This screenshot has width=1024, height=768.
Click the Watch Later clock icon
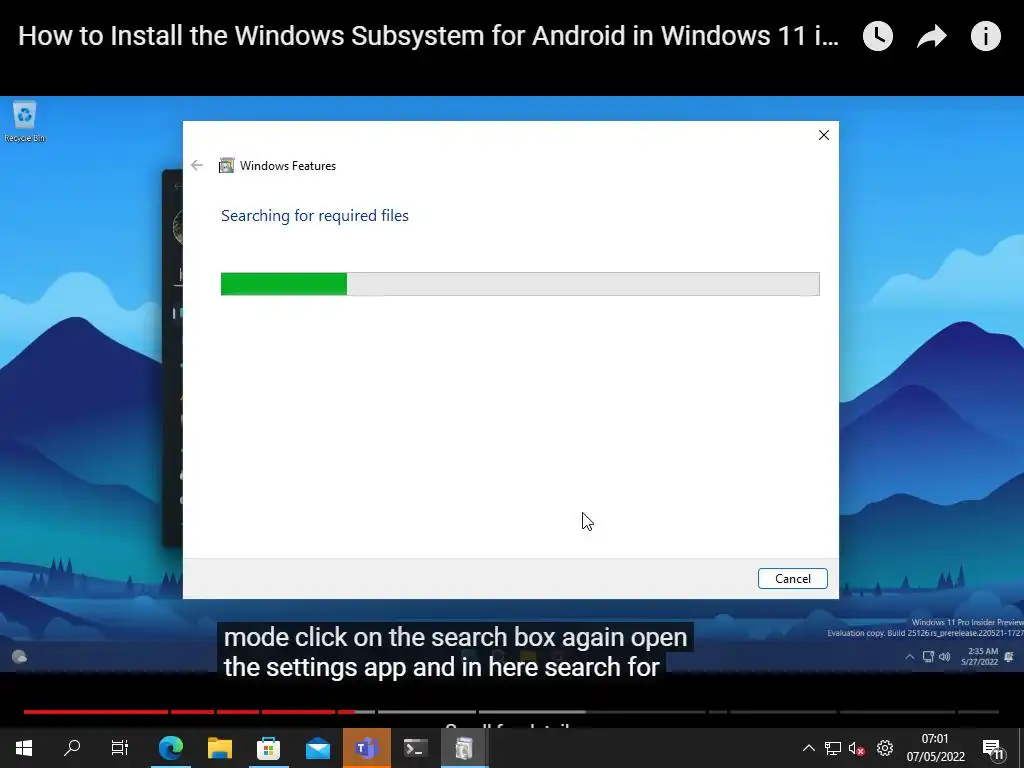[878, 36]
